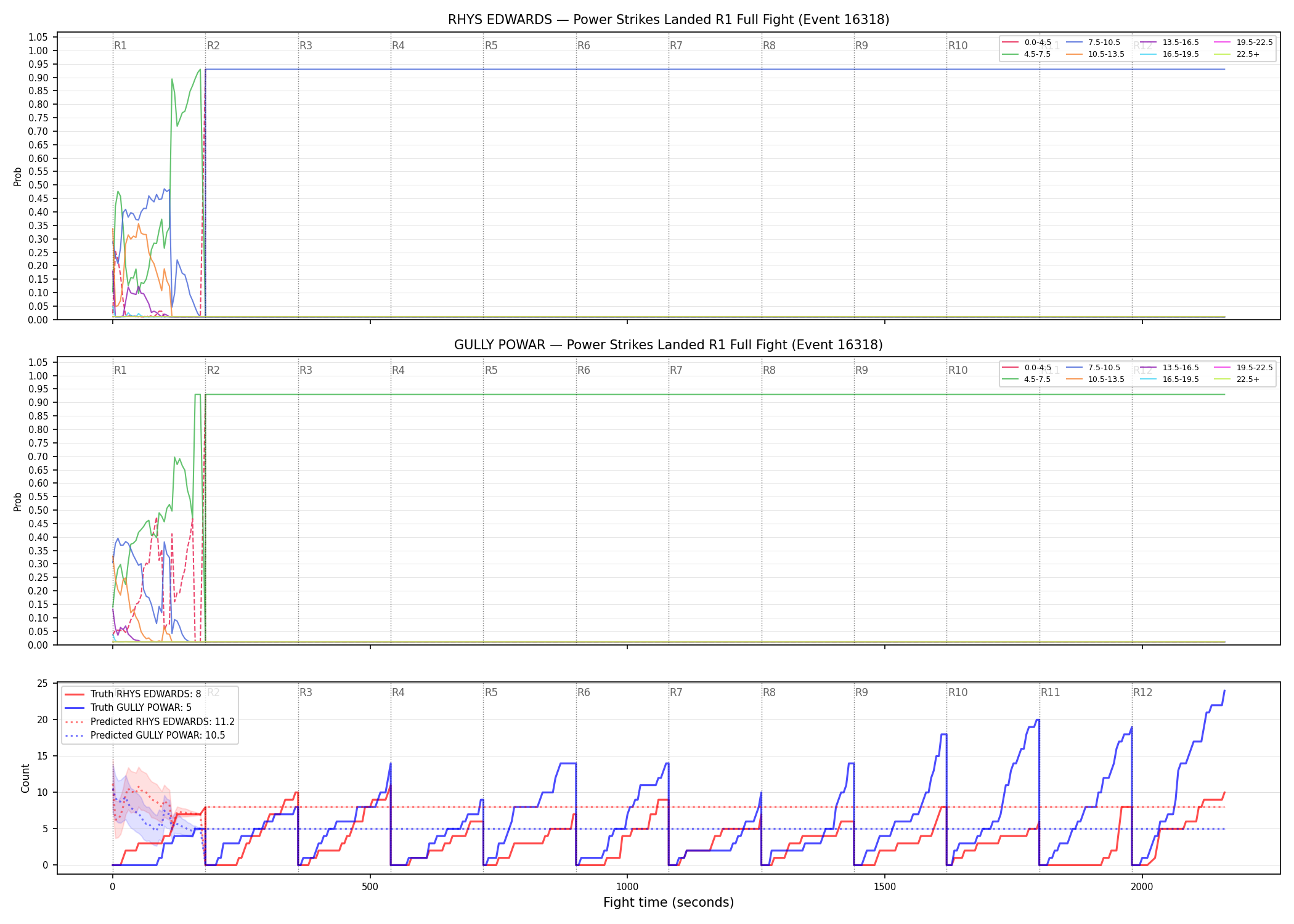This screenshot has width=1294, height=924.
Task: Click the GULLY POWAR chart title
Action: [x=669, y=345]
